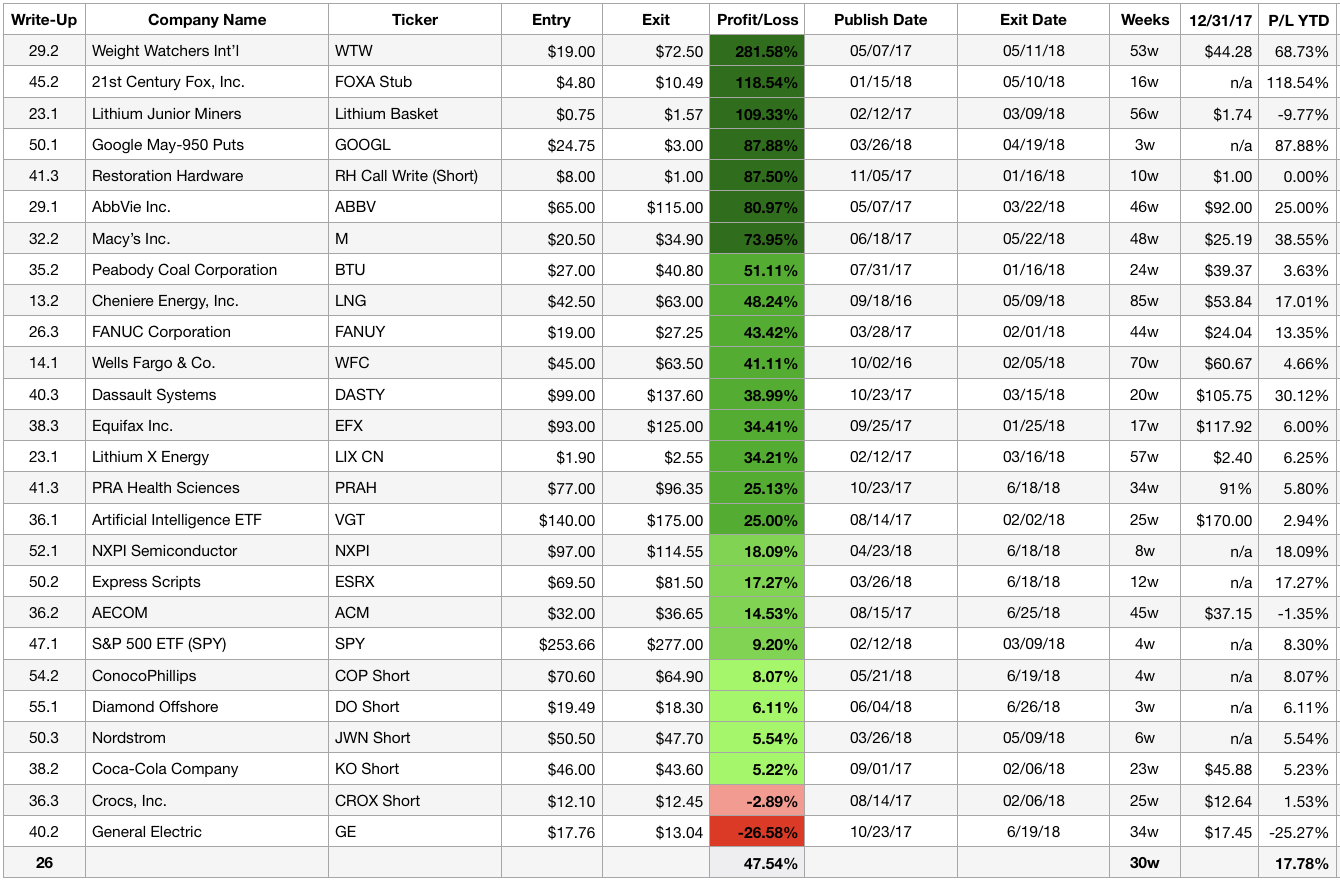The image size is (1340, 880).
Task: Select the NXPI Semiconductor cell
Action: pos(207,551)
